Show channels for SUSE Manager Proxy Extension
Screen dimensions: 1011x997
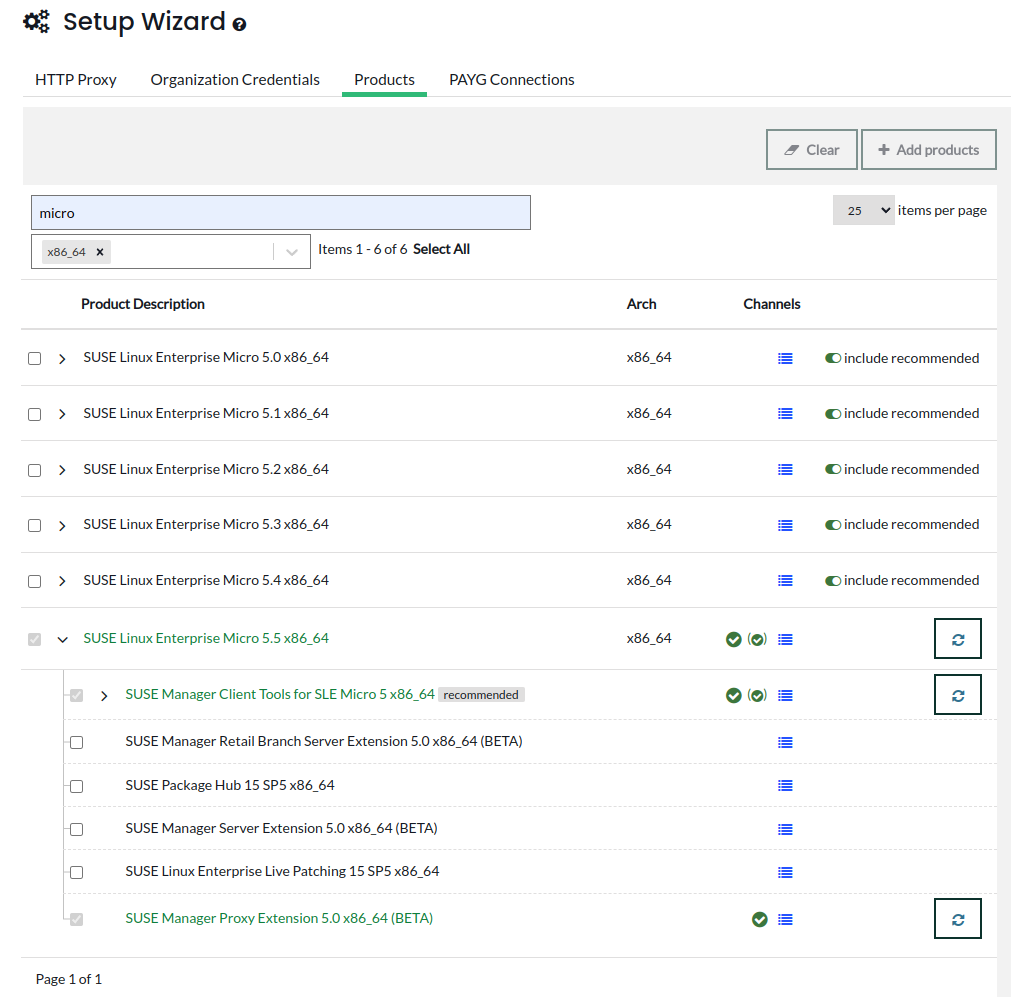point(785,920)
